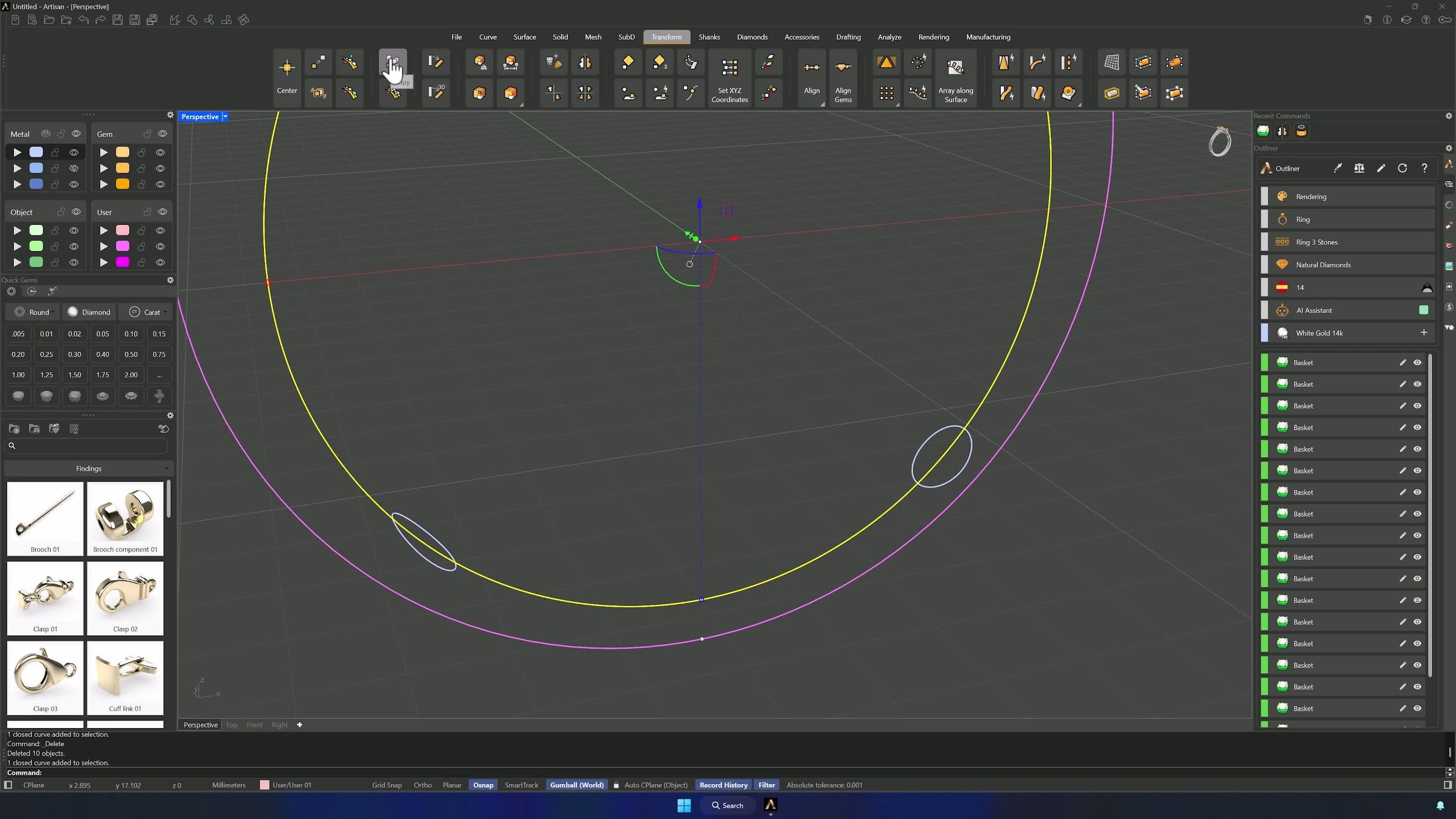Toggle visibility of the Gem layer group
The width and height of the screenshot is (1456, 819).
pyautogui.click(x=162, y=133)
